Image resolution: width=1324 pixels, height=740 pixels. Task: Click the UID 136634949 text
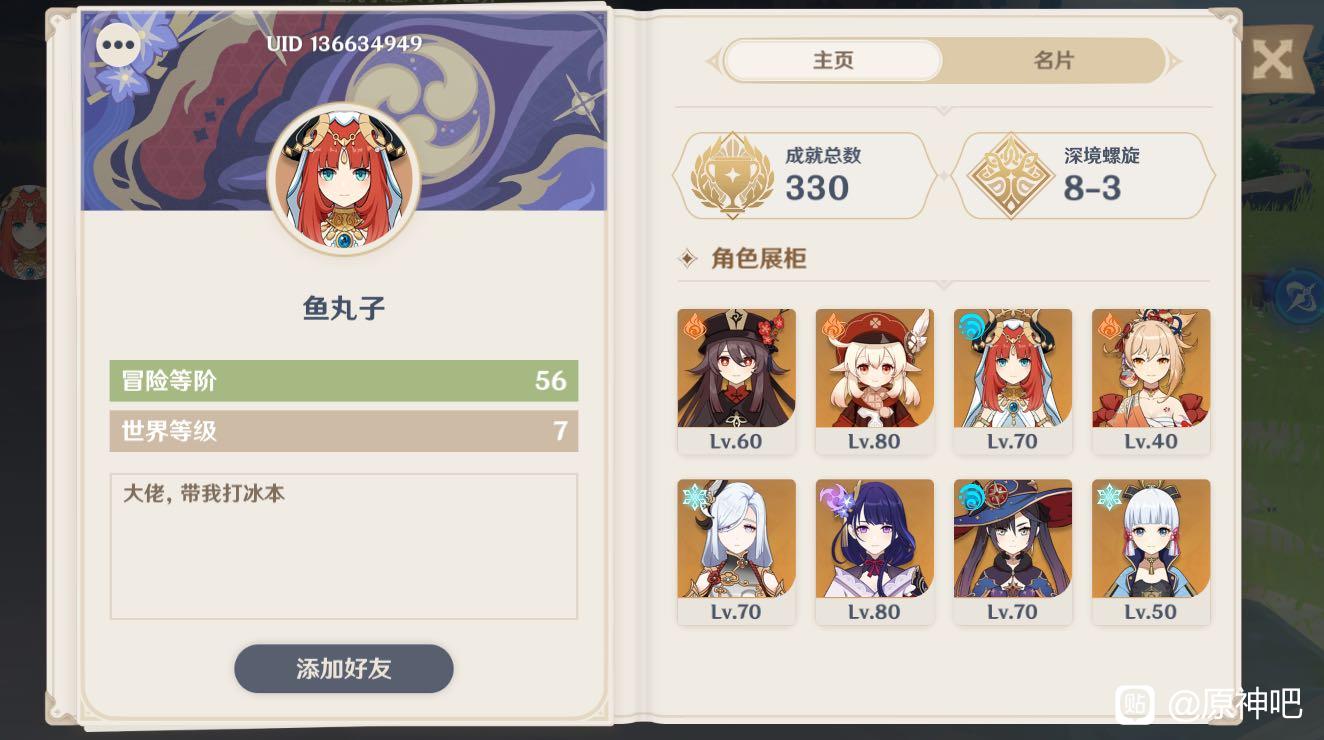(x=344, y=44)
